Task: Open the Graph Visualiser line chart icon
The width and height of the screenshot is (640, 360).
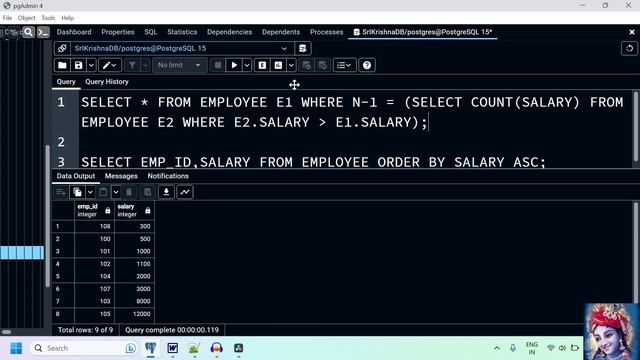Action: click(185, 192)
